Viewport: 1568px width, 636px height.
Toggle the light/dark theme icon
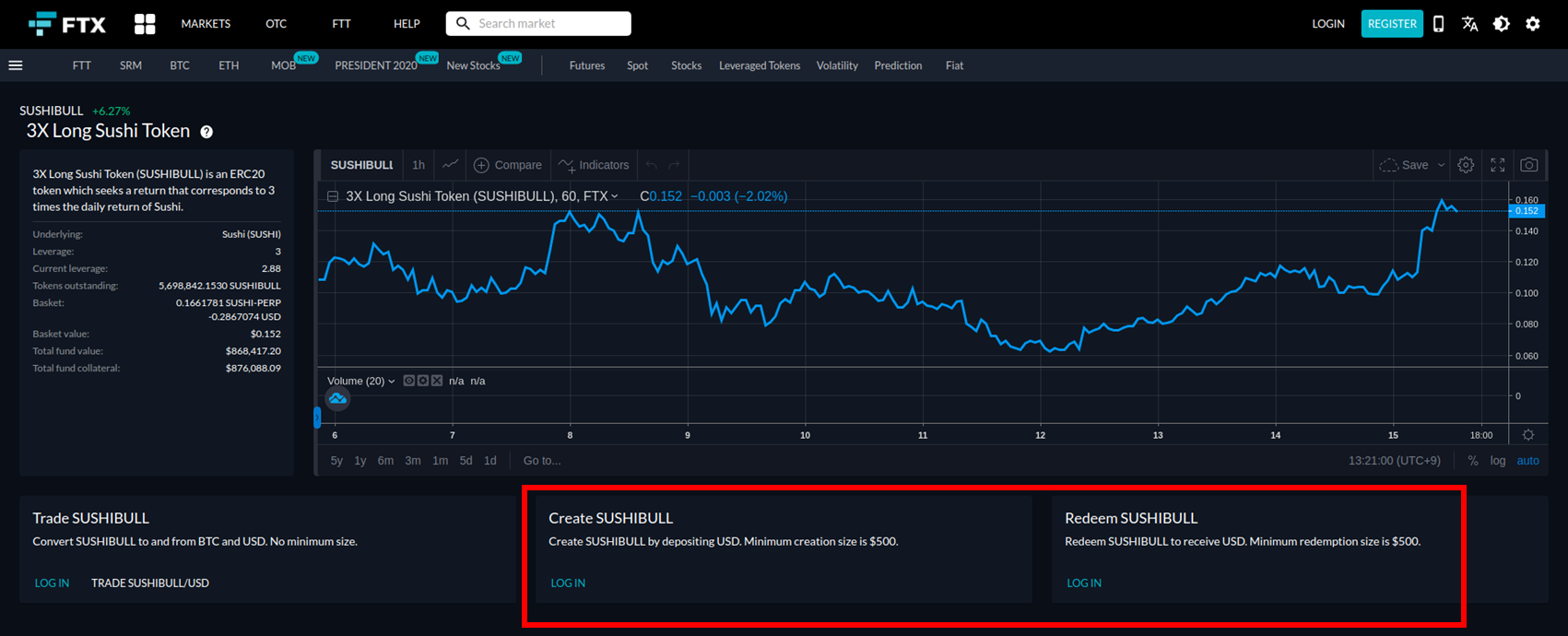click(1502, 24)
